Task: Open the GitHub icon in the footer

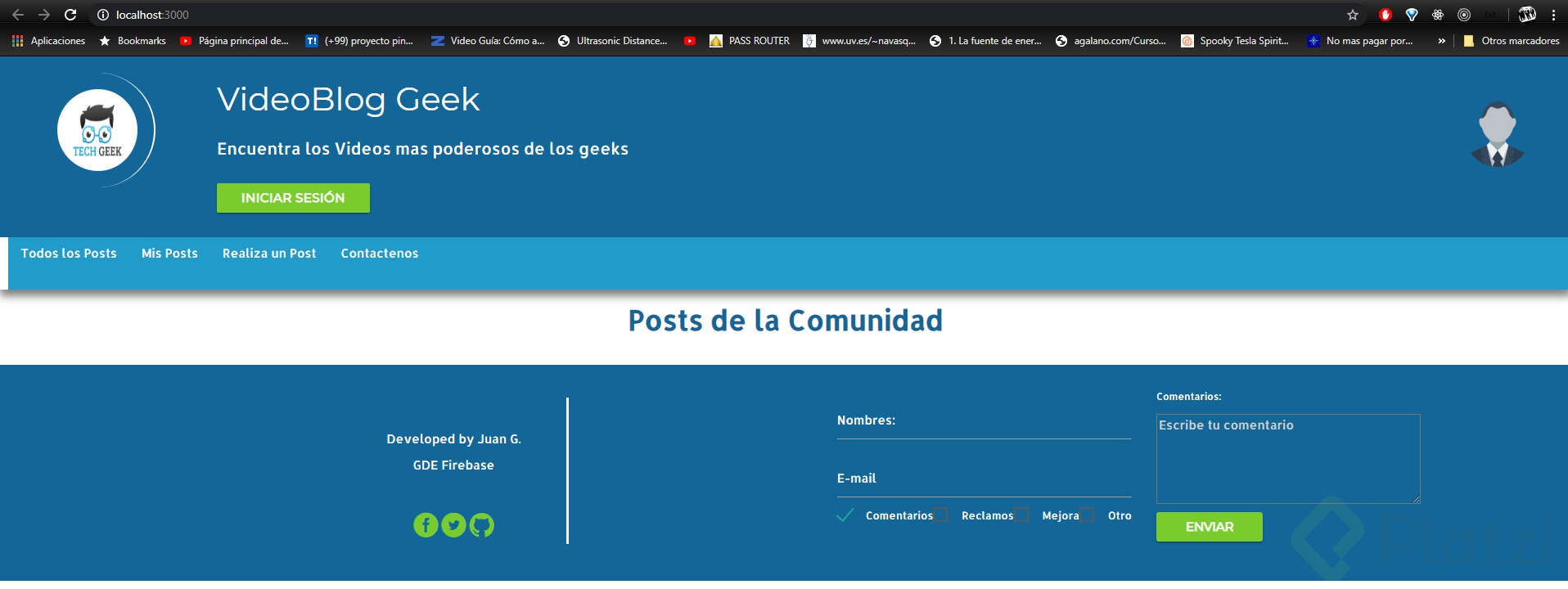Action: point(482,525)
